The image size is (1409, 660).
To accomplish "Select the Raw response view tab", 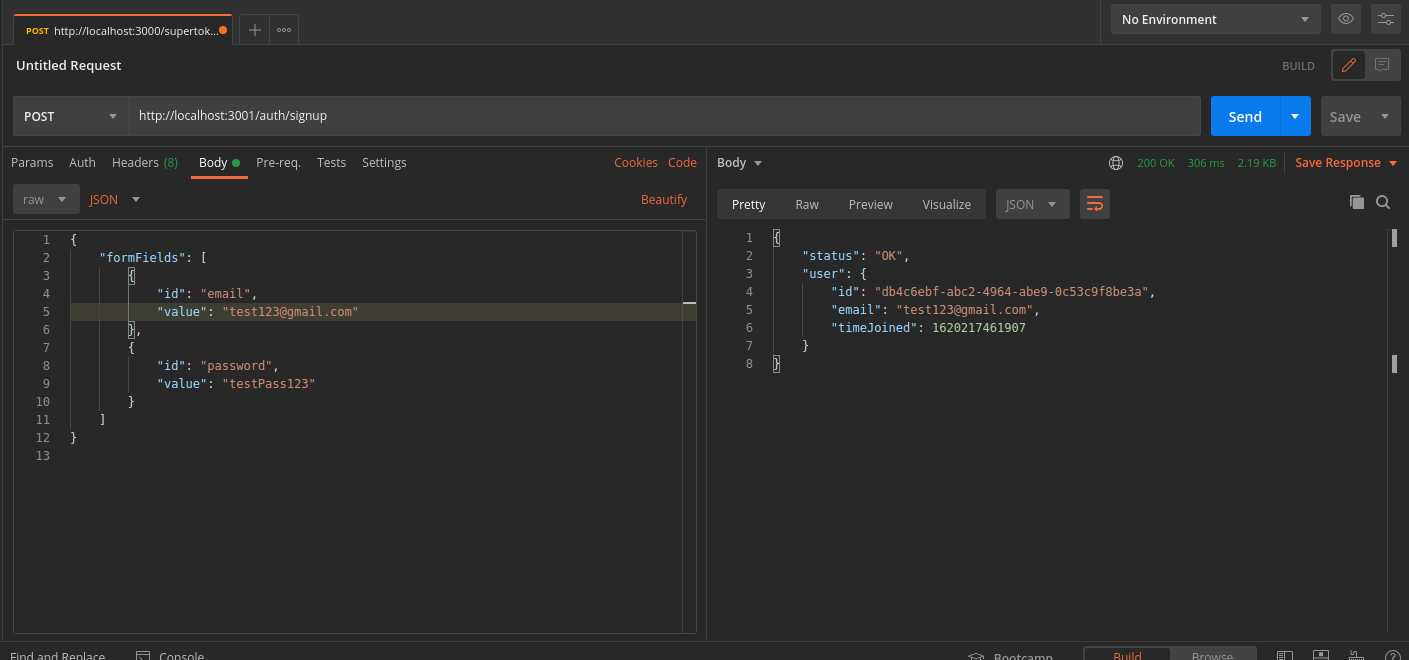I will [x=806, y=203].
